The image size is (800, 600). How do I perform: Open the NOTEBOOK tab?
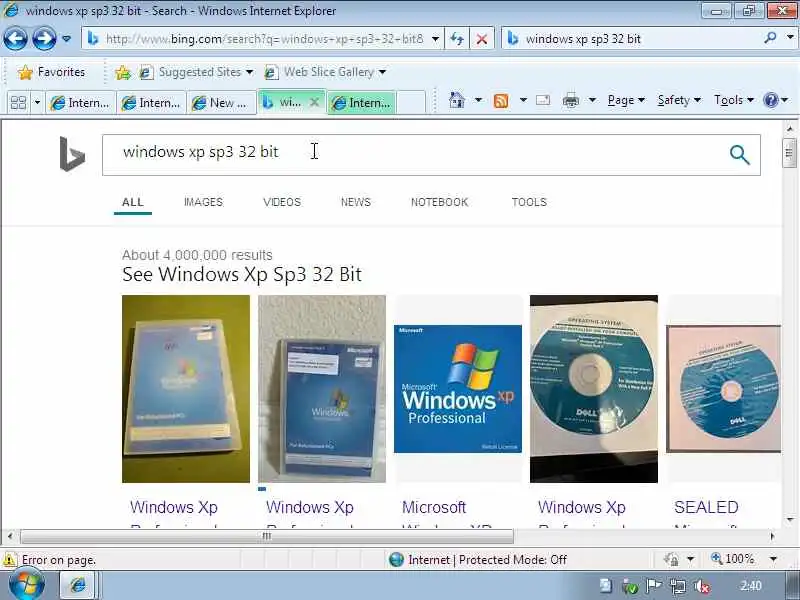[x=439, y=202]
